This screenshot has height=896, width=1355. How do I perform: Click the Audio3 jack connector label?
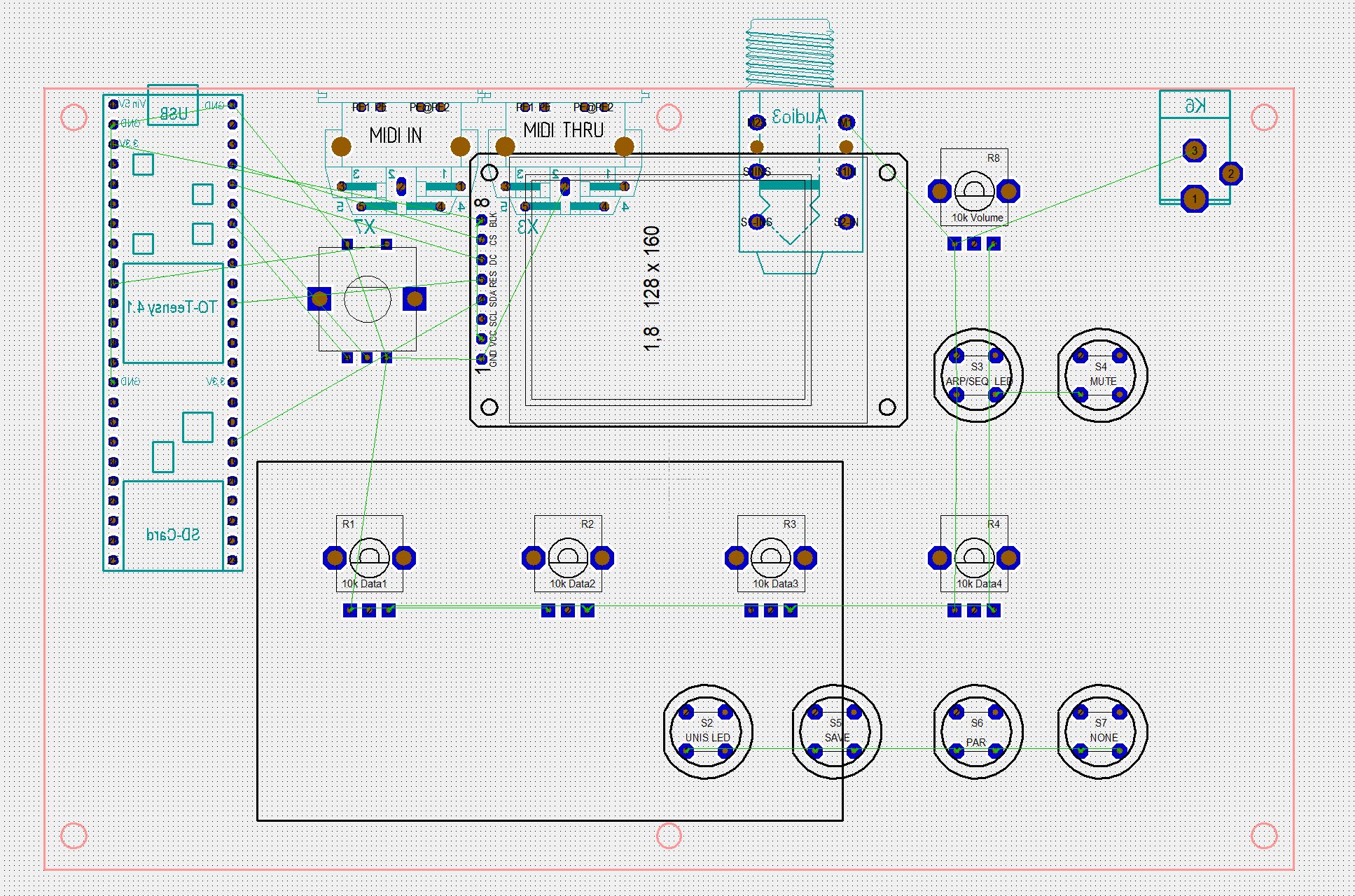tap(799, 117)
